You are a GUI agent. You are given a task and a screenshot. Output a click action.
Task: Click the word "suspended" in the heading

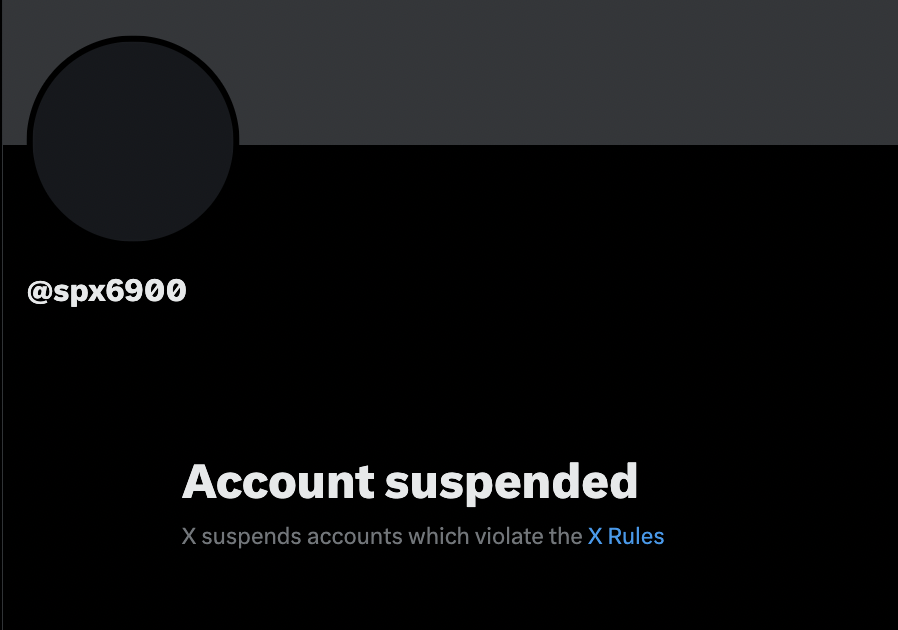(511, 484)
